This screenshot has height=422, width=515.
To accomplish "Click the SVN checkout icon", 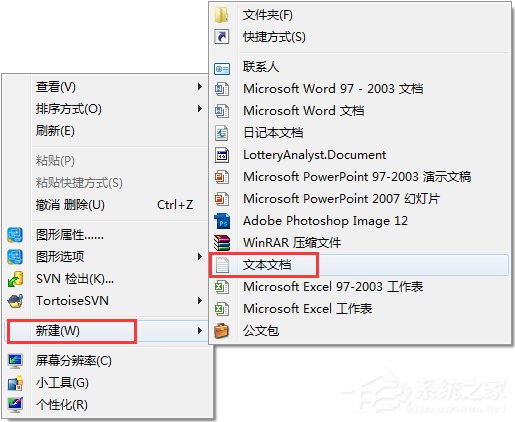I will (x=15, y=279).
